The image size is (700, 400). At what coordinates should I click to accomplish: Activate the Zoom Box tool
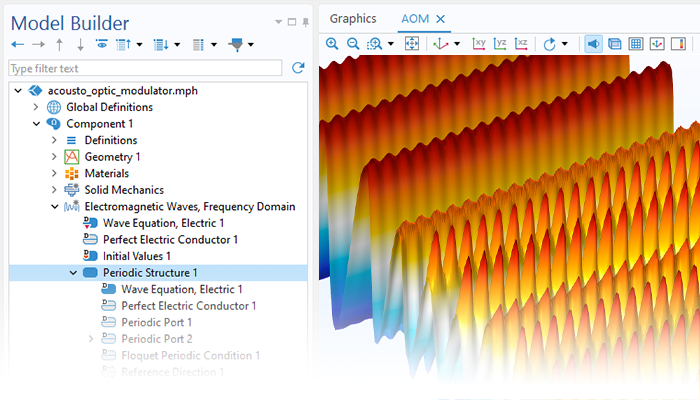point(375,44)
